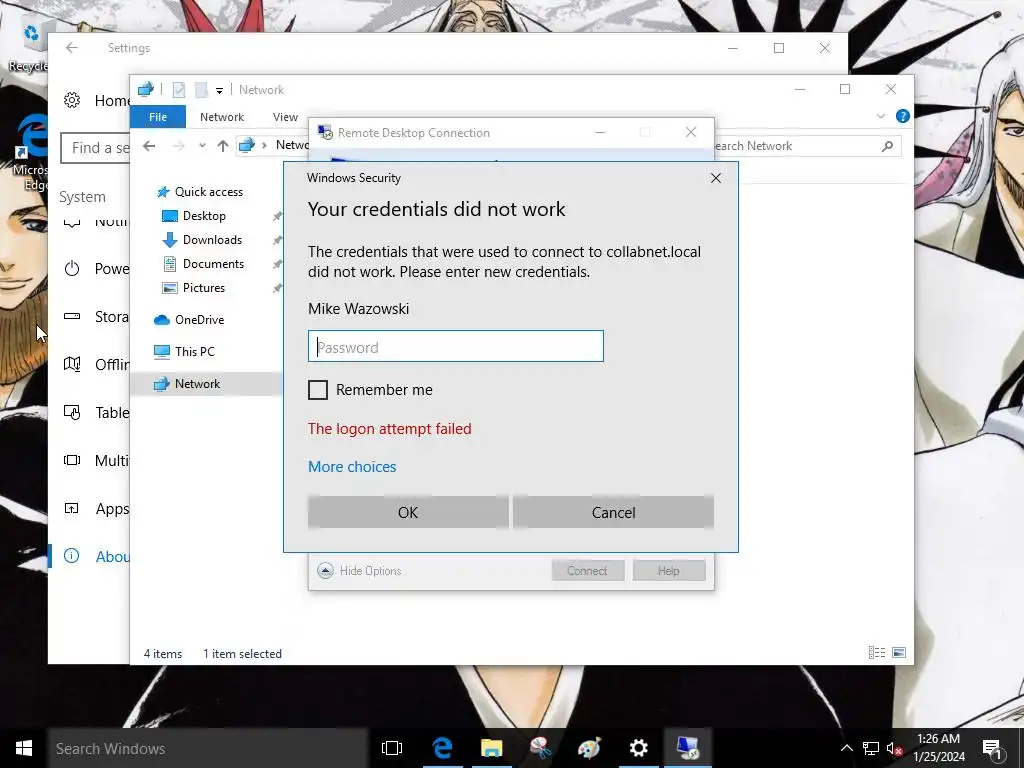This screenshot has height=768, width=1024.
Task: Switch explorer to details view icon
Action: (x=876, y=652)
